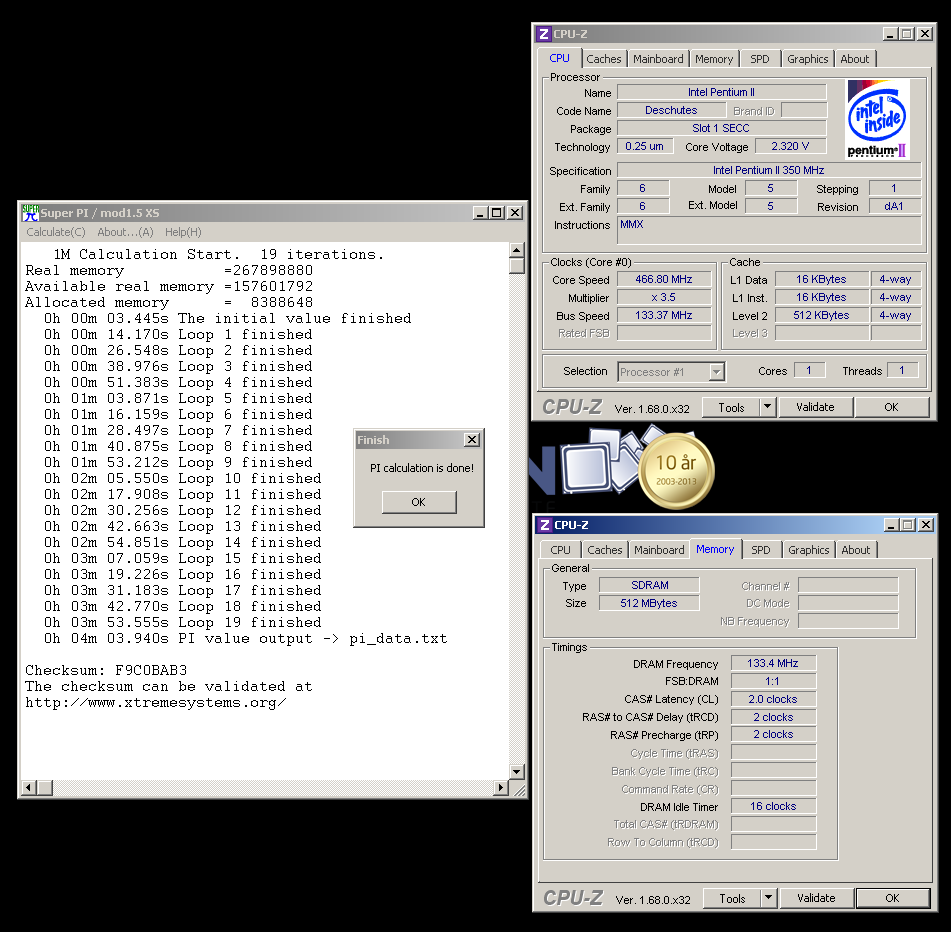Image resolution: width=951 pixels, height=932 pixels.
Task: Minimize the bottom CPU-Z Memory window
Action: pos(891,525)
